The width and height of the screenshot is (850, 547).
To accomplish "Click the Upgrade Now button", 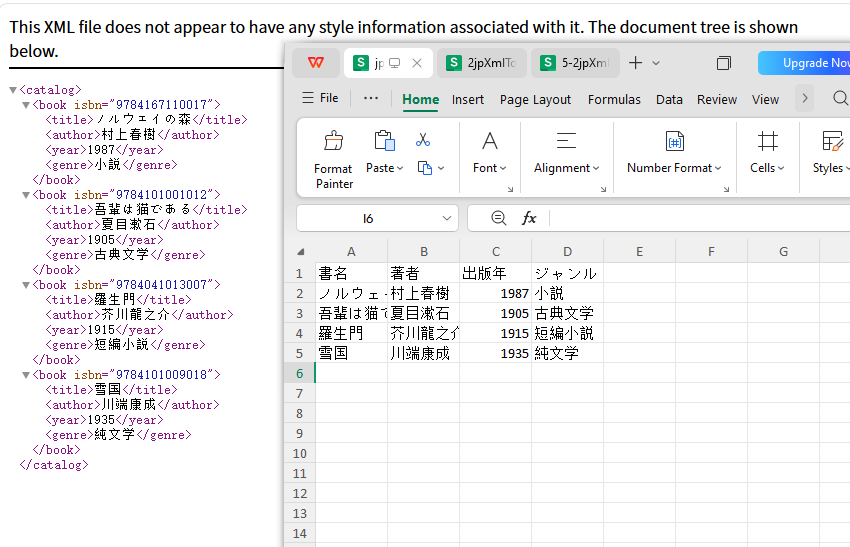I will click(x=805, y=63).
